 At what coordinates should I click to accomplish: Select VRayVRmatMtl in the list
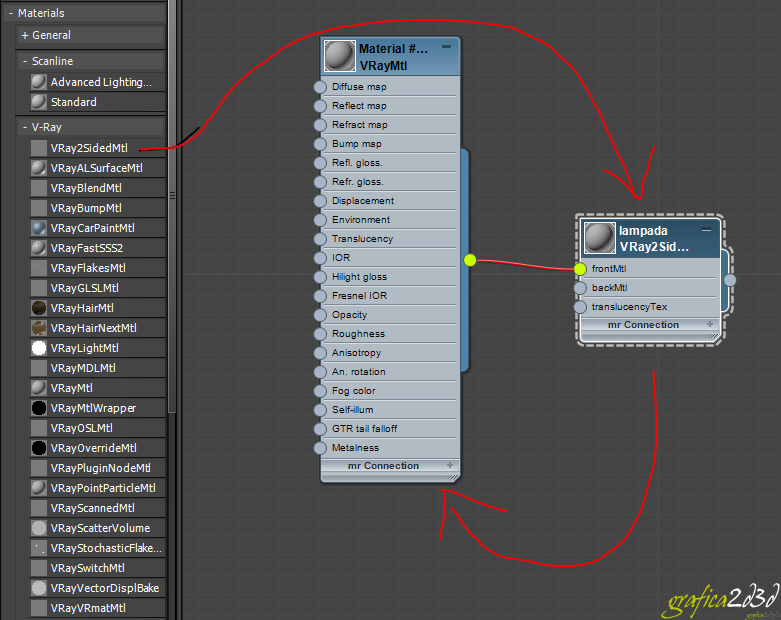tap(97, 608)
